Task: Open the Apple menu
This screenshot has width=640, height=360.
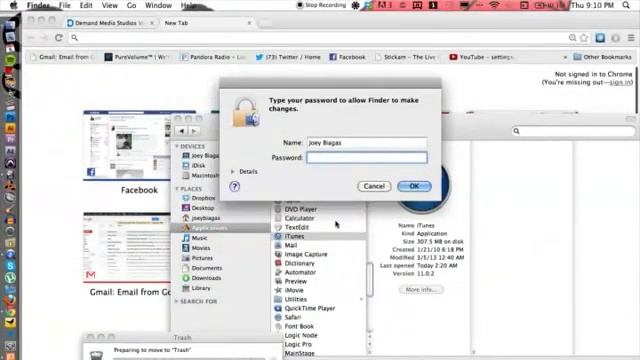Action: click(x=13, y=5)
